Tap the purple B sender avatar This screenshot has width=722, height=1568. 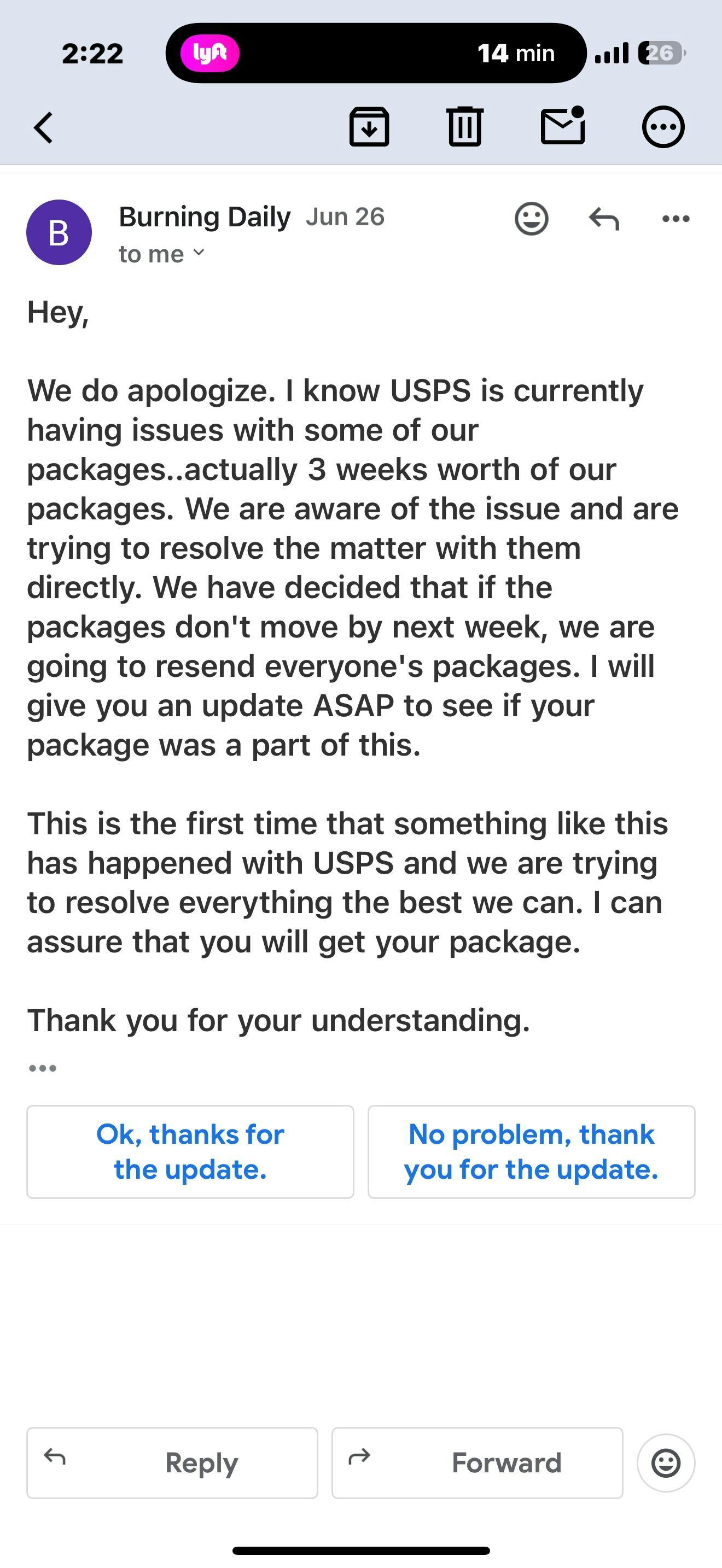coord(59,232)
